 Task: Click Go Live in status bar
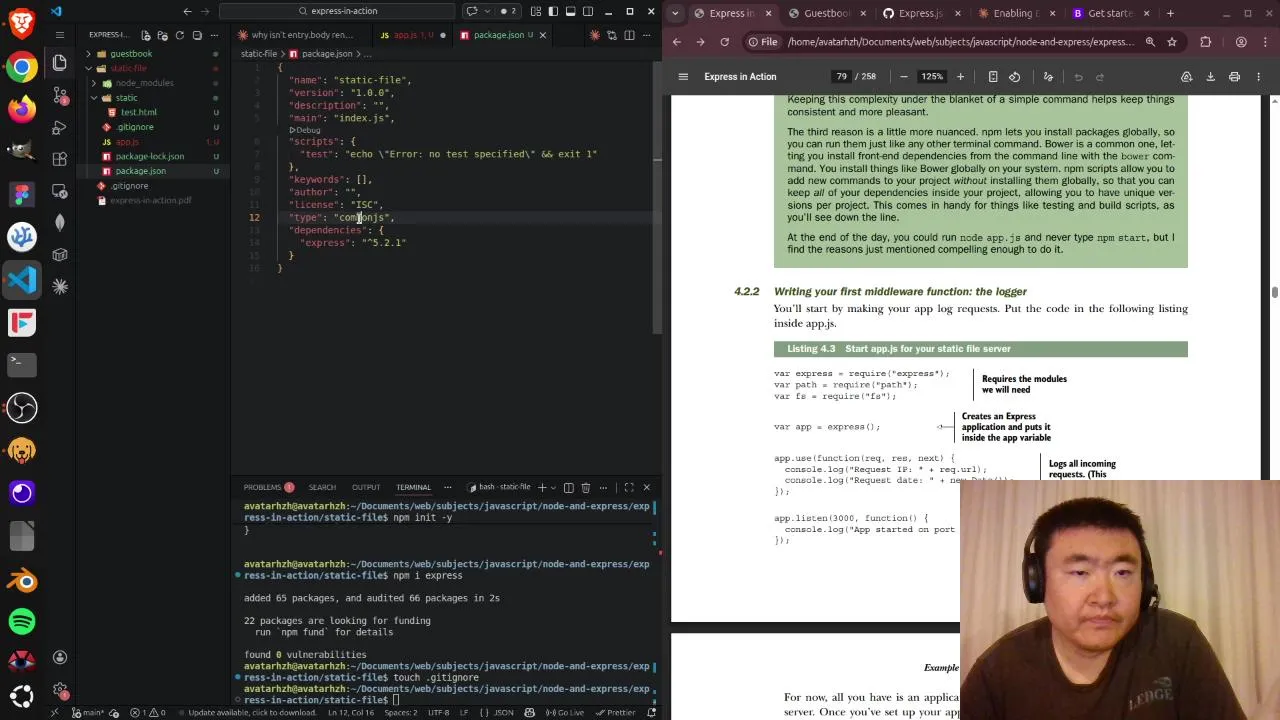(x=567, y=712)
